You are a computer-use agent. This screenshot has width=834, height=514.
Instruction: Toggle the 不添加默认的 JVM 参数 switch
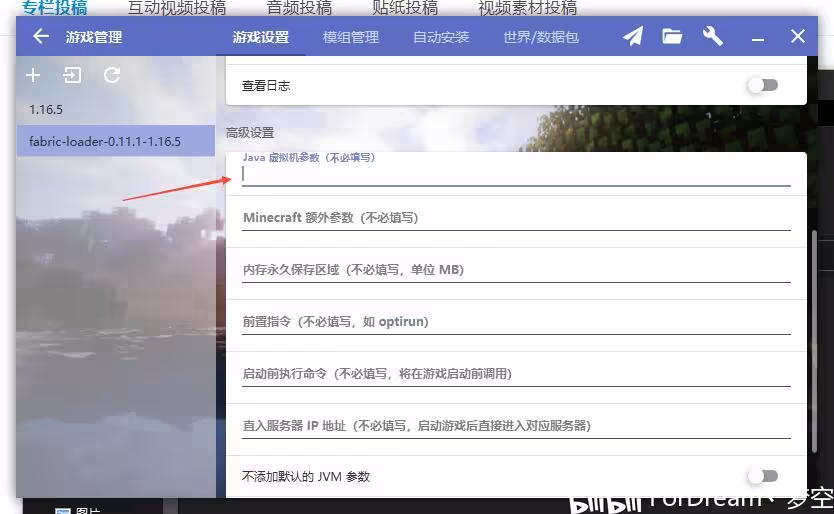763,476
